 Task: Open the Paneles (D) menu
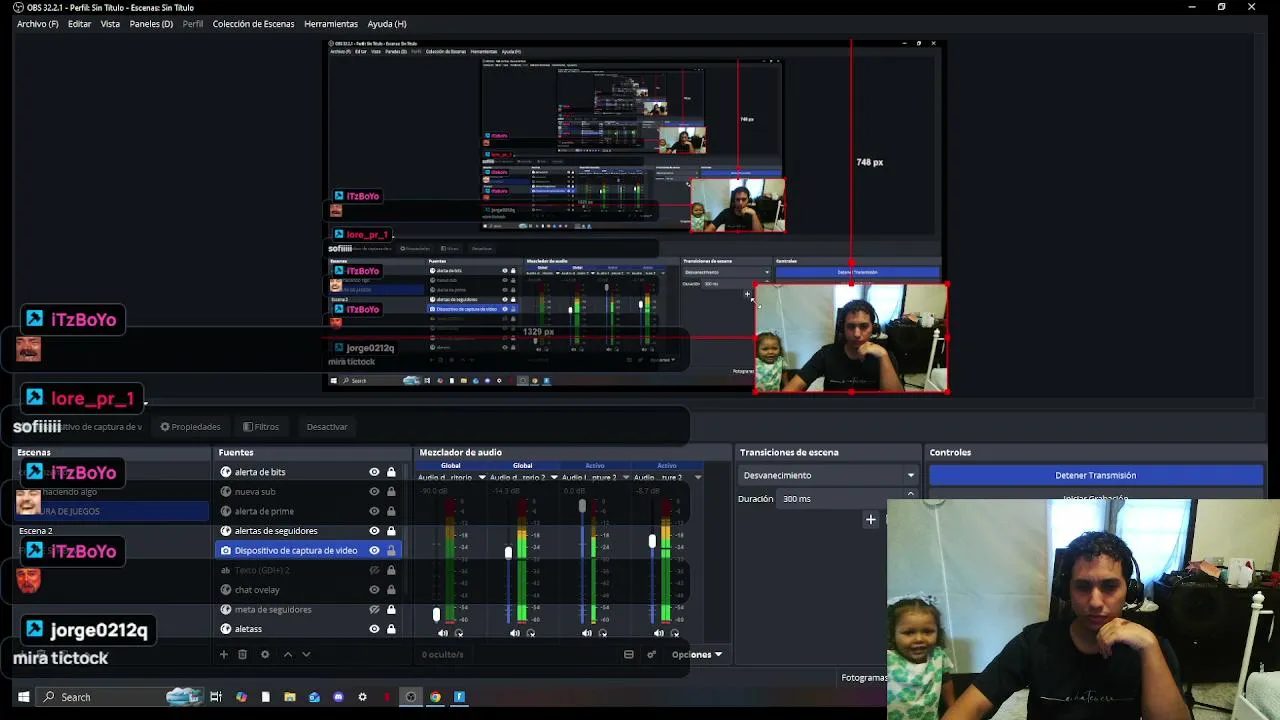[x=151, y=24]
